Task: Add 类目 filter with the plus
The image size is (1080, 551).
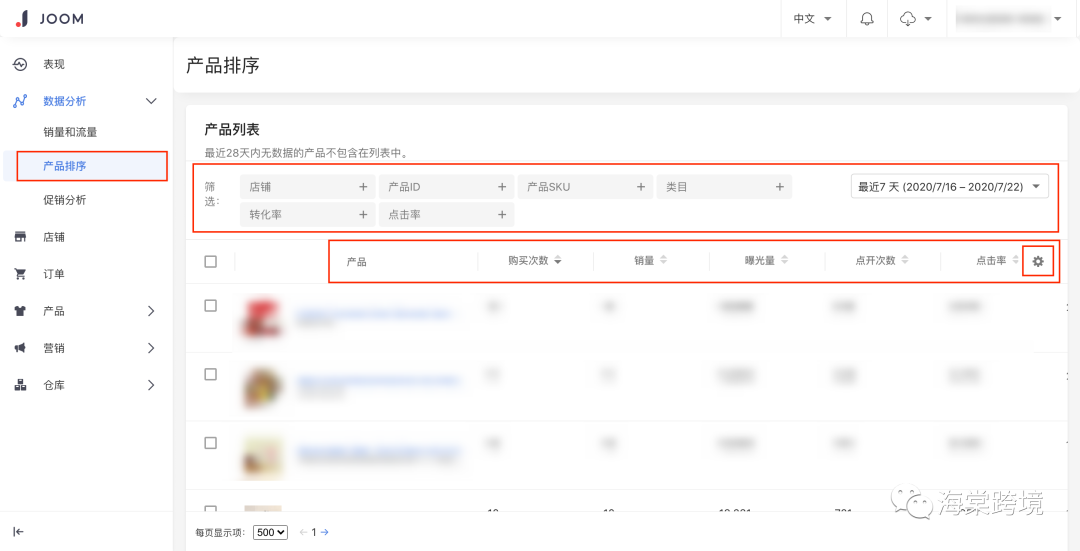Action: point(780,187)
